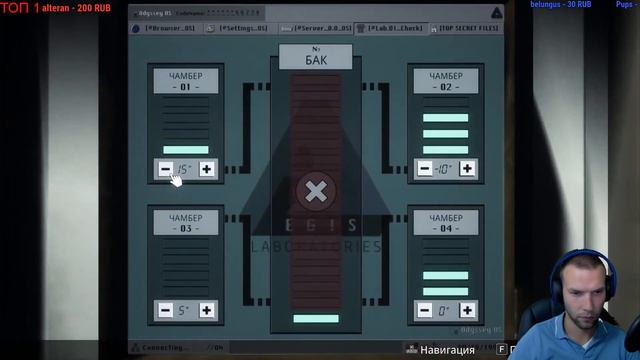This screenshot has height=360, width=640.
Task: Click the alteran - 200 RUB donation text
Action: click(76, 8)
